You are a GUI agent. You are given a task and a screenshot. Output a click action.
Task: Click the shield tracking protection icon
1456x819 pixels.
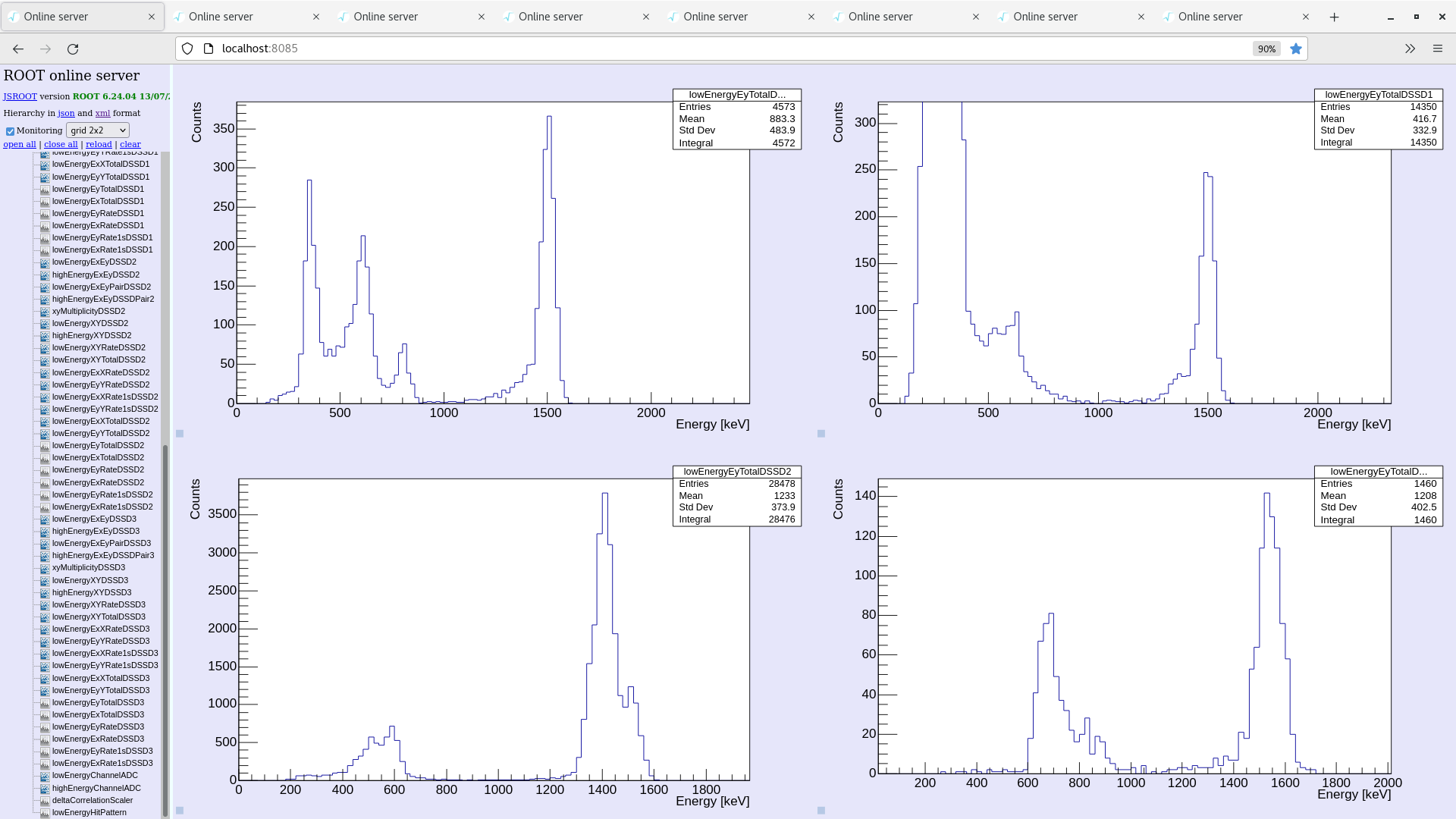click(x=187, y=49)
